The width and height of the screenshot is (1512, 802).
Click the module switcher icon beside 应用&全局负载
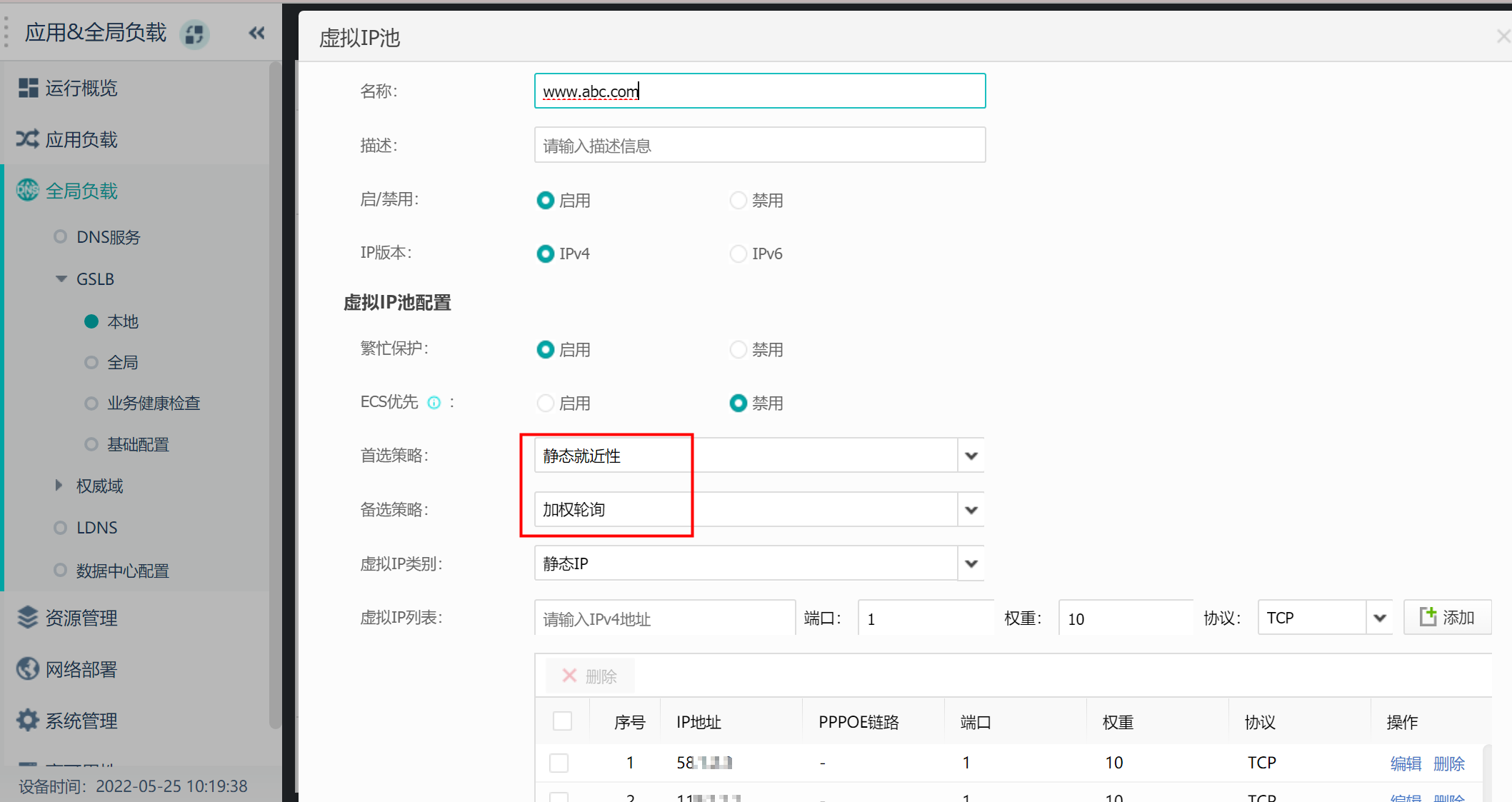tap(194, 34)
